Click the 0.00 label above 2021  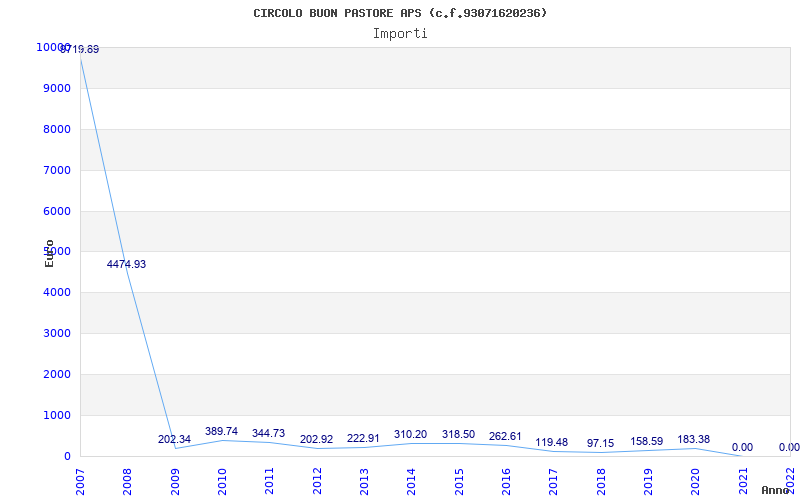pyautogui.click(x=742, y=447)
